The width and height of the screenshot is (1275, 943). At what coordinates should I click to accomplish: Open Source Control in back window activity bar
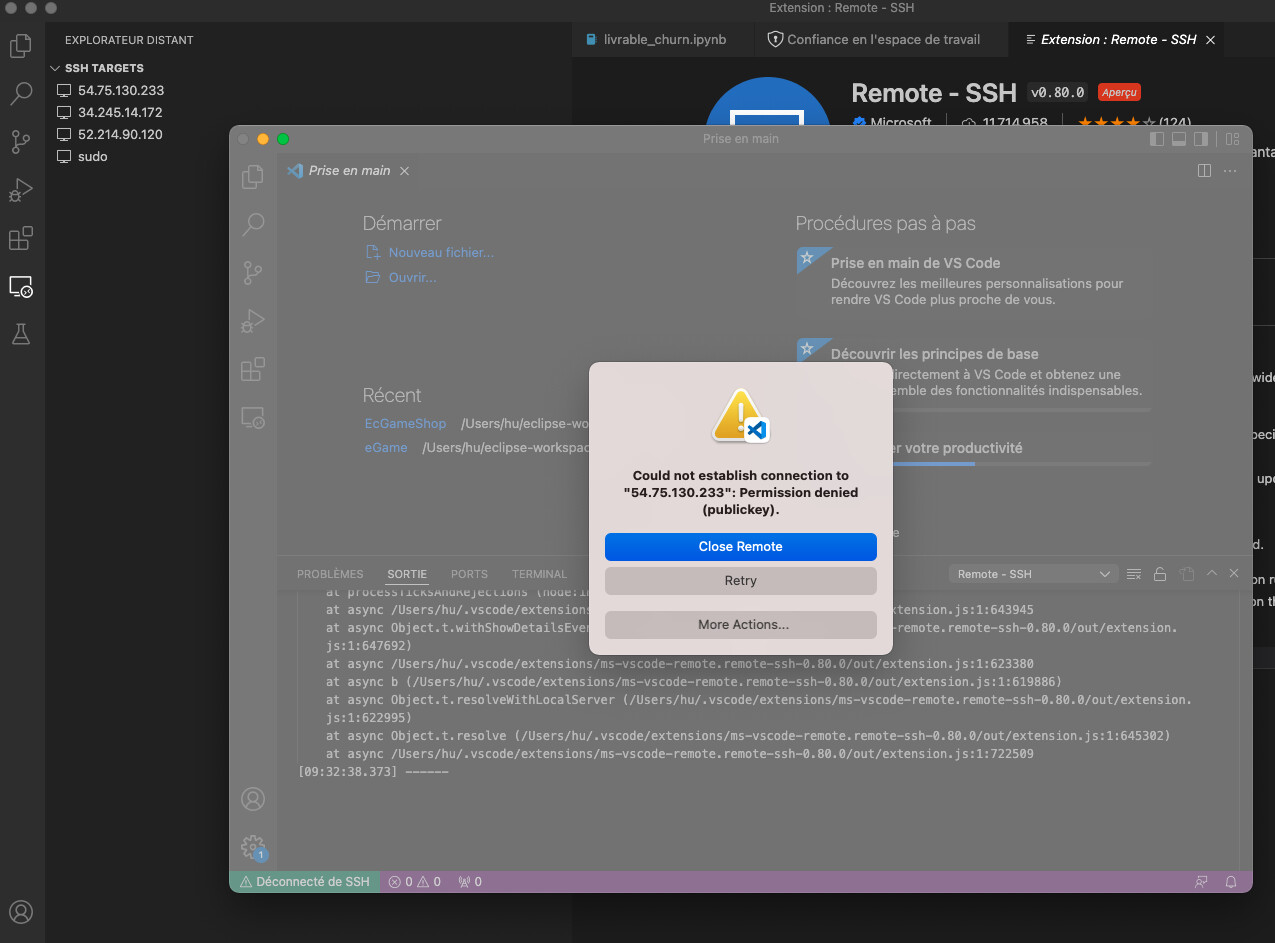click(x=21, y=142)
